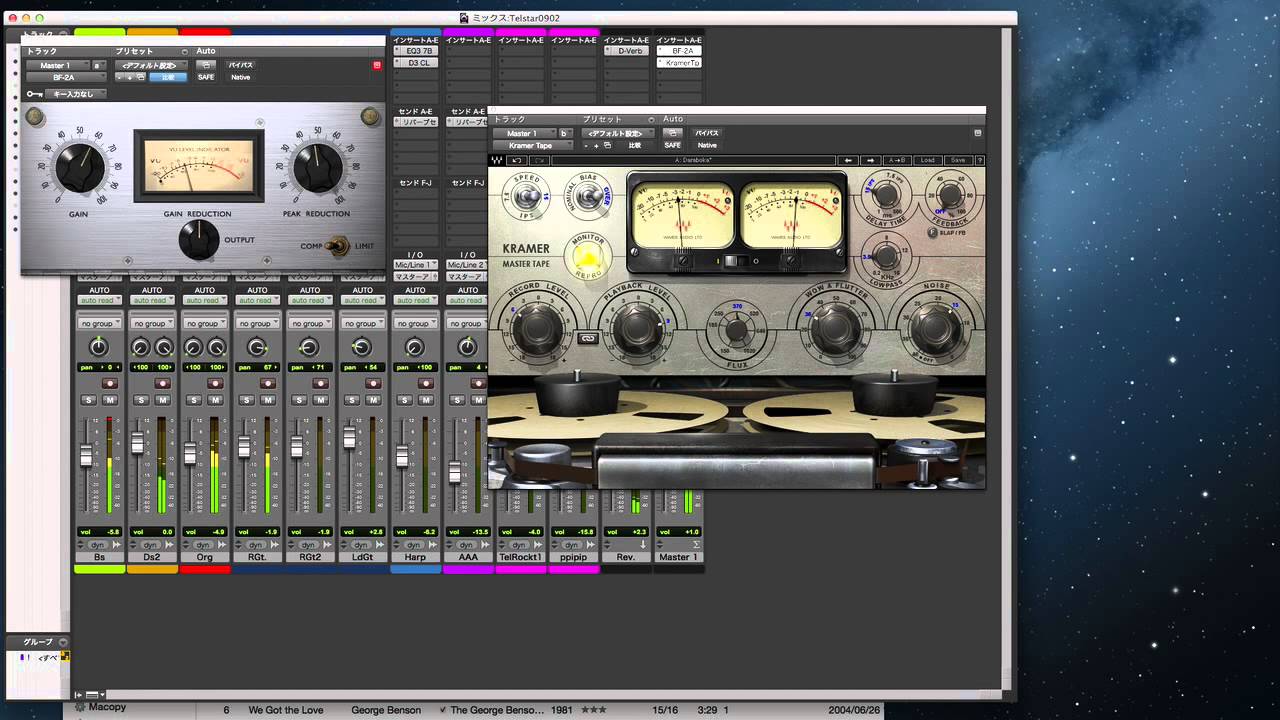Click the AAA track volume fader
This screenshot has width=1280, height=720.
[455, 471]
